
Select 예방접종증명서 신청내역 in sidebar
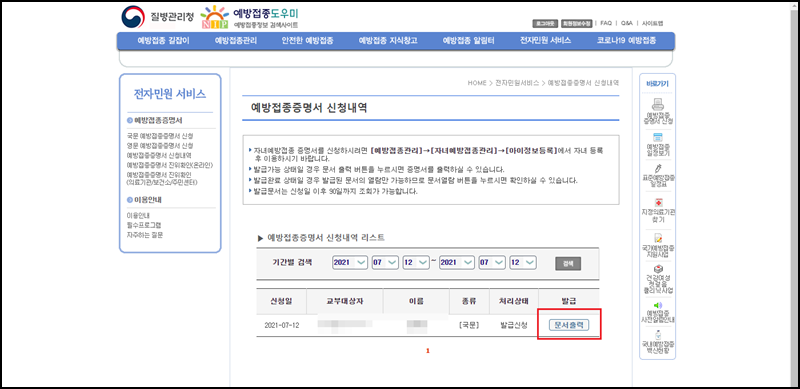[x=160, y=155]
